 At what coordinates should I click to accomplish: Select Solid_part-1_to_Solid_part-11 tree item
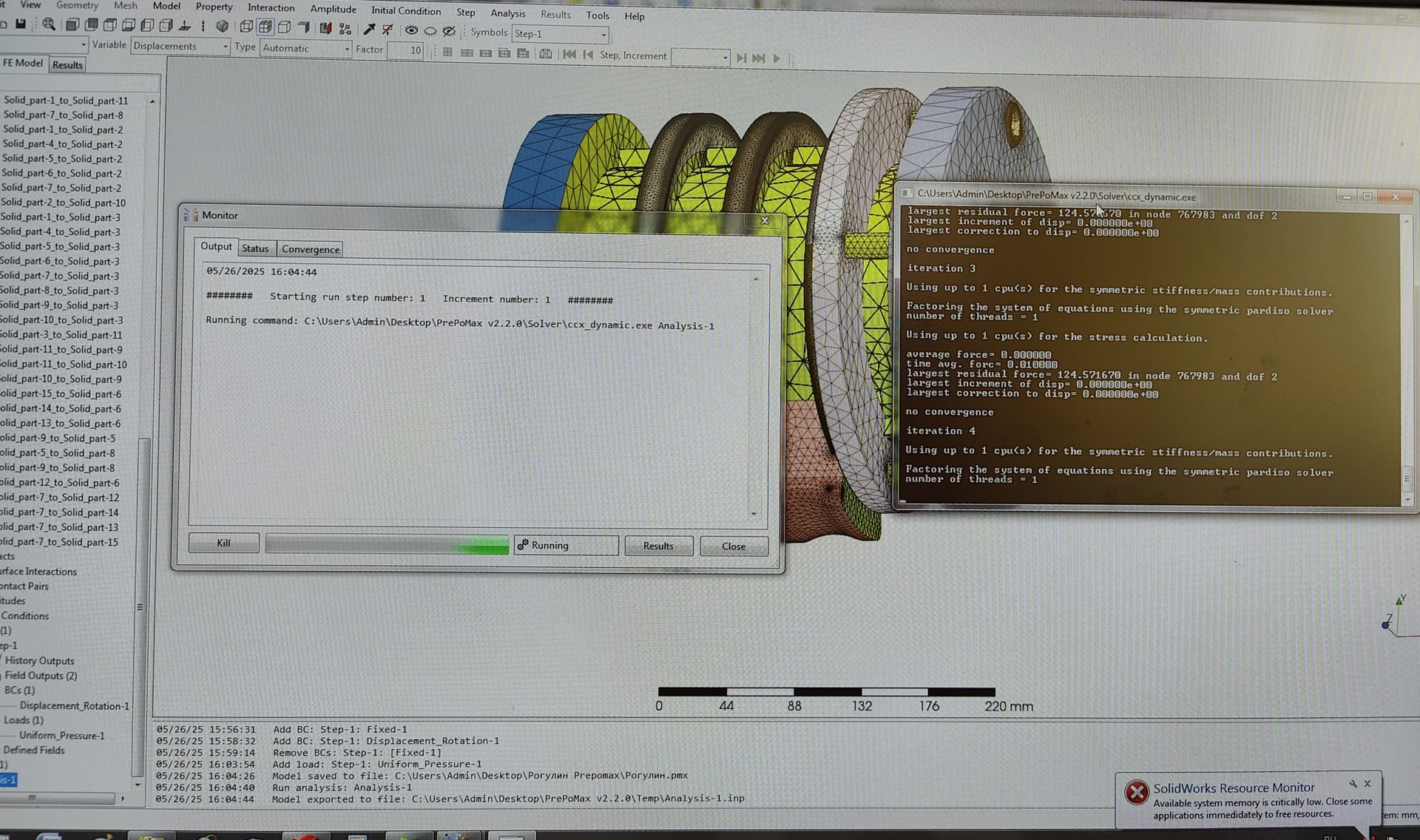pos(66,101)
